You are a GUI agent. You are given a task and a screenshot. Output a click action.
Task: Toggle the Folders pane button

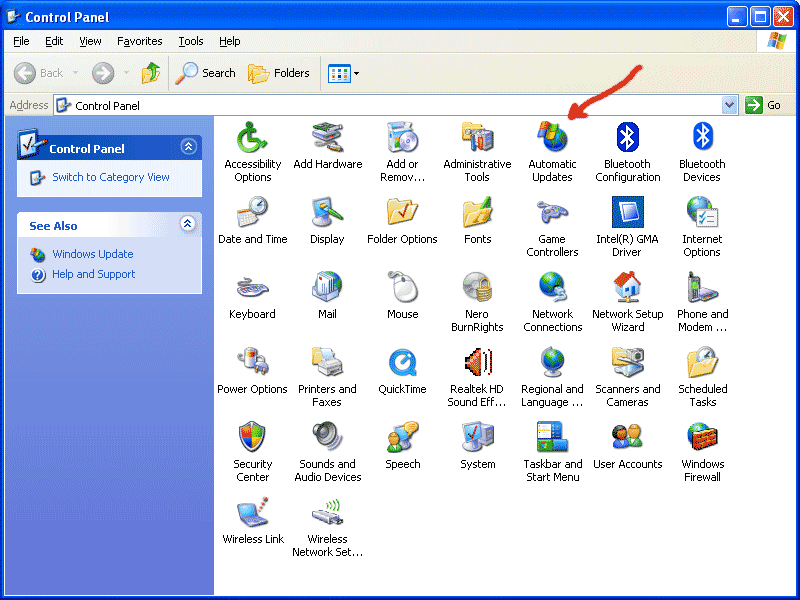(279, 73)
